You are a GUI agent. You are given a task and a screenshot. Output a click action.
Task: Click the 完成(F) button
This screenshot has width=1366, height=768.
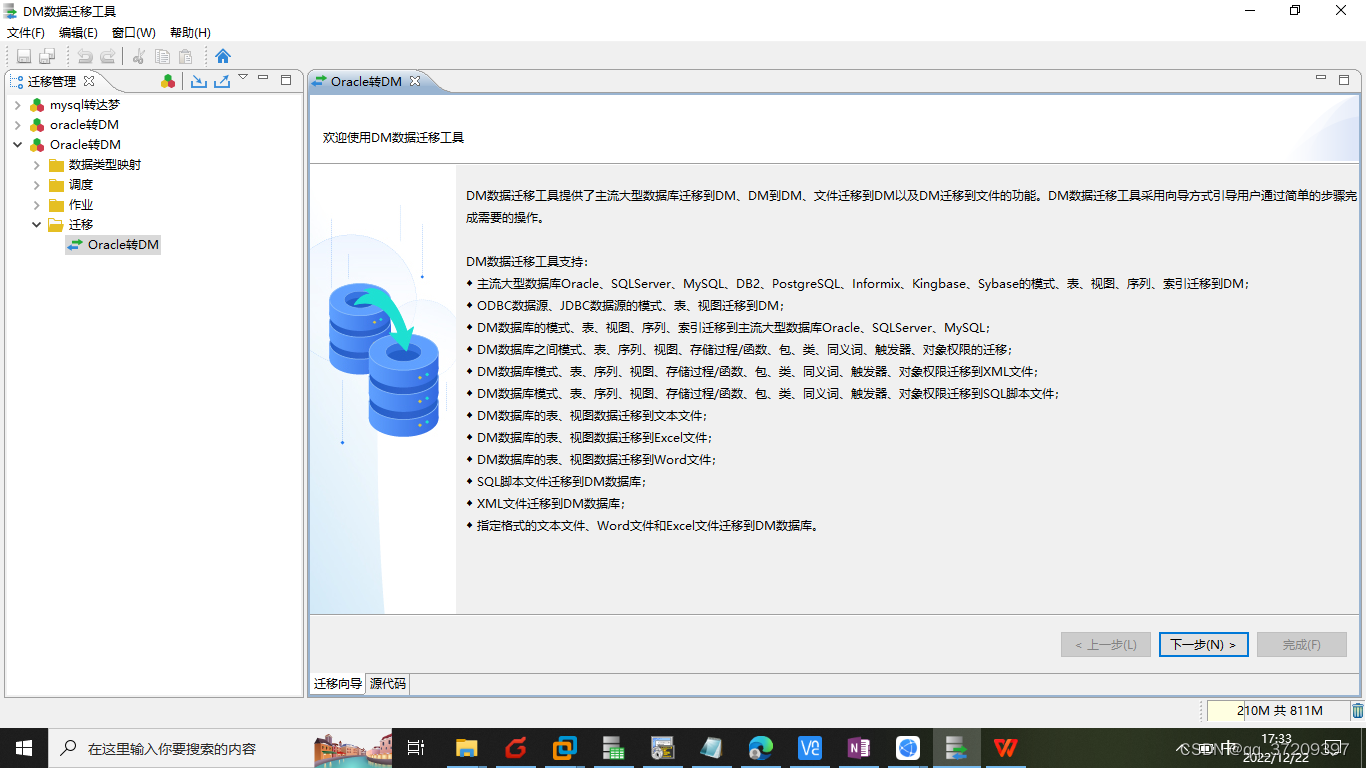tap(1301, 645)
